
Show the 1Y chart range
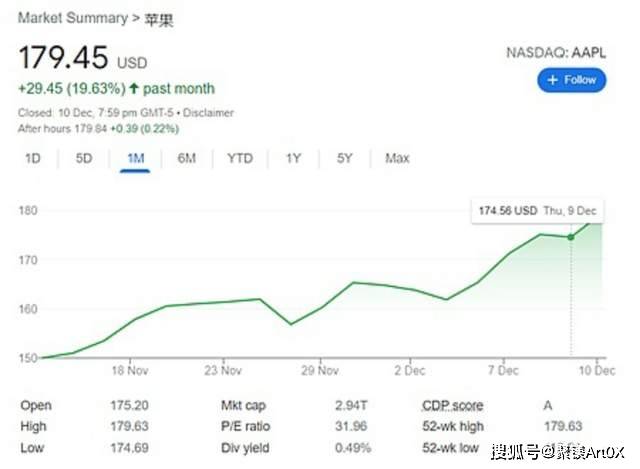click(x=293, y=158)
